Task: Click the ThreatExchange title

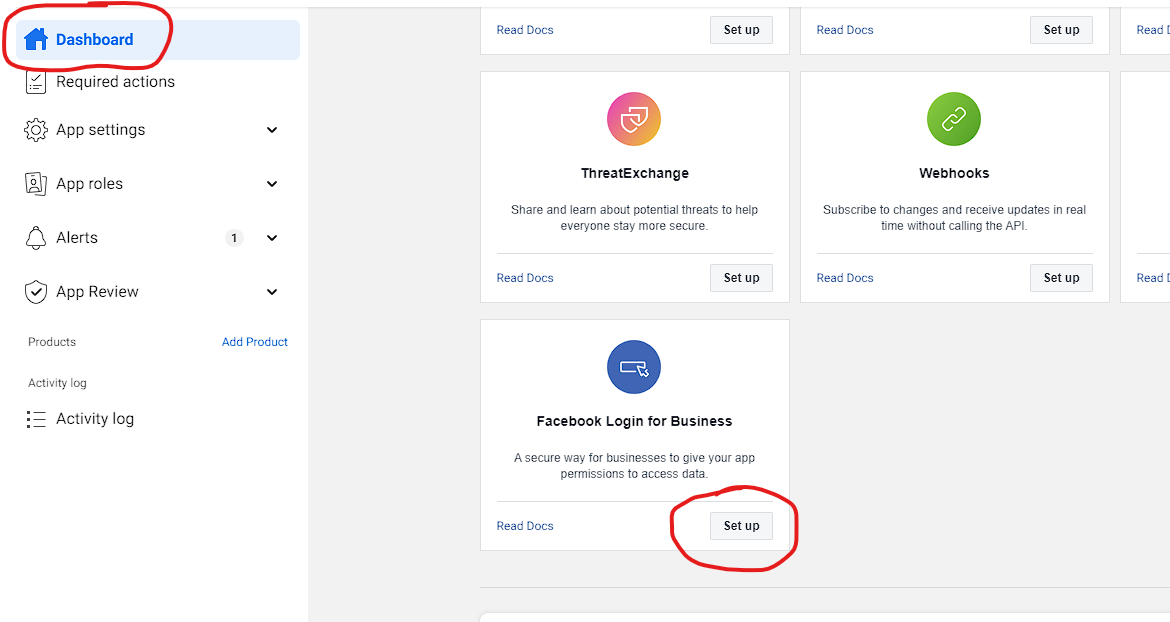Action: (x=635, y=173)
